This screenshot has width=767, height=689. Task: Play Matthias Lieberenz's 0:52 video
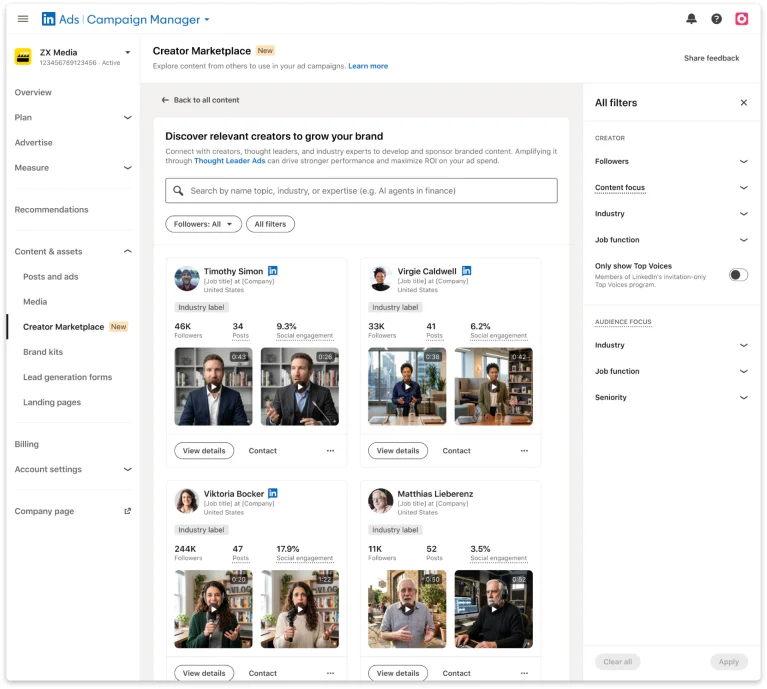494,609
